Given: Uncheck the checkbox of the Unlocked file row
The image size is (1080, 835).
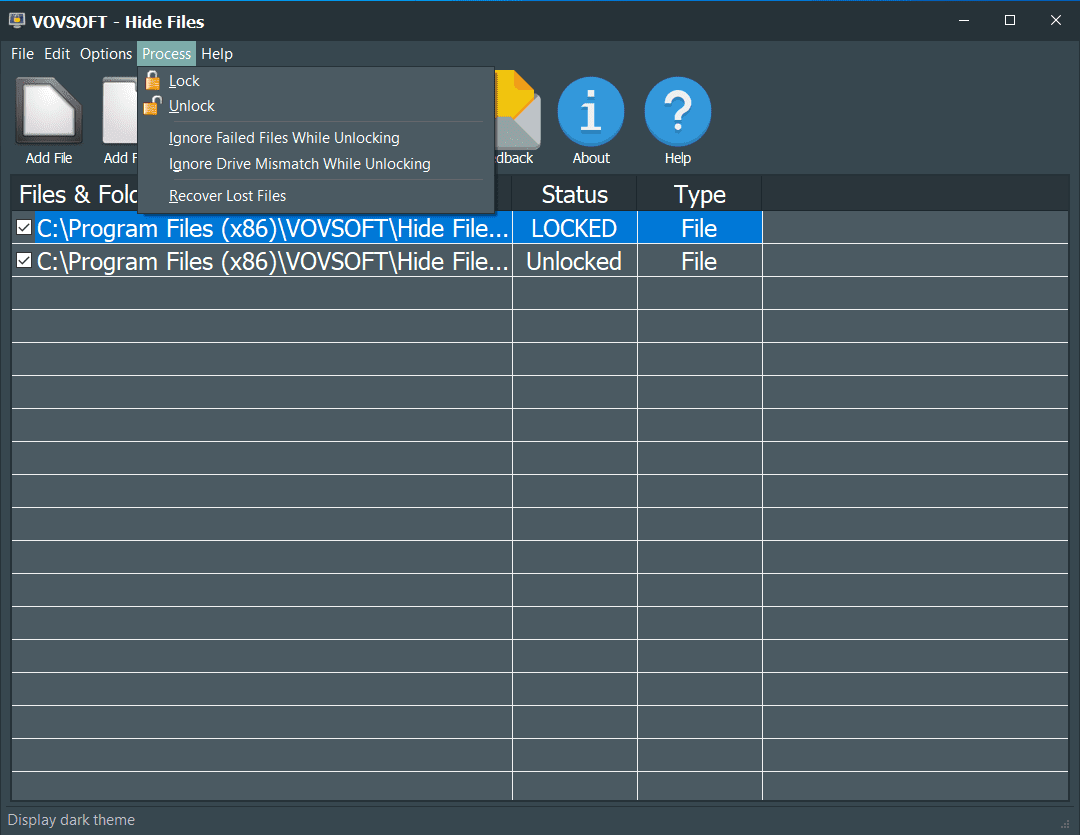Looking at the screenshot, I should (24, 260).
